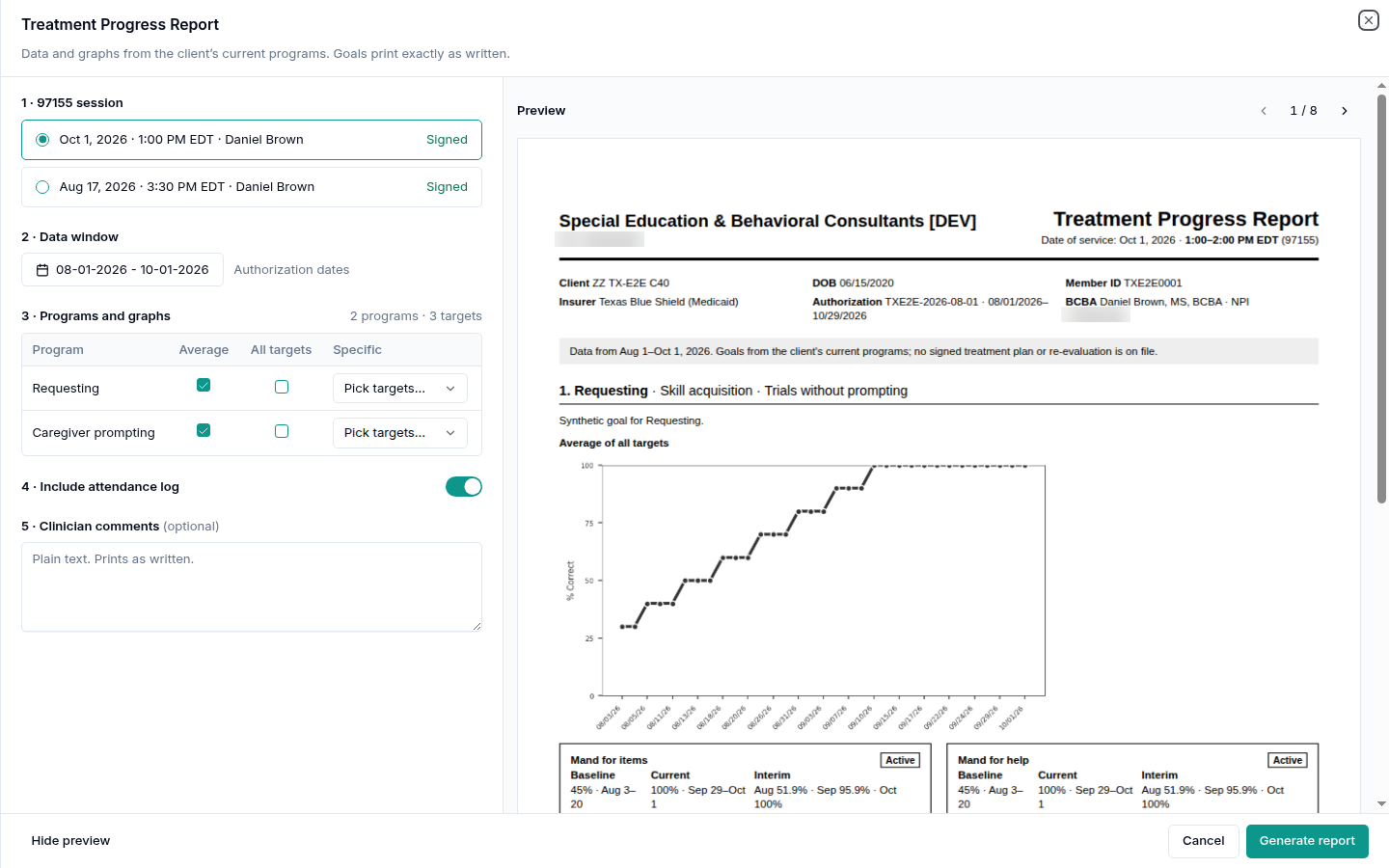
Task: Click the Treatment Progress Report preview title
Action: 1185,219
